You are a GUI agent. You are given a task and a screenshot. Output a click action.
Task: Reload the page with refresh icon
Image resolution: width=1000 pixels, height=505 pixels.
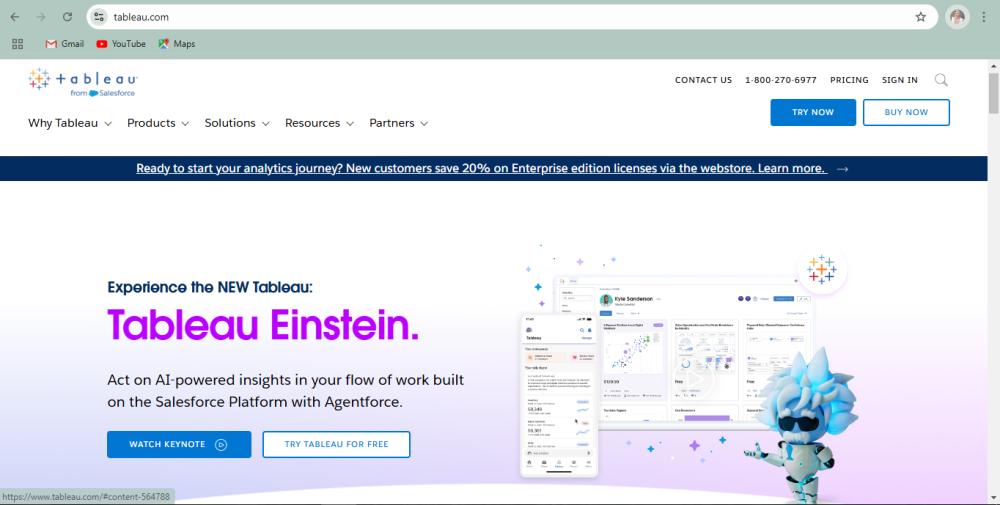[x=67, y=17]
